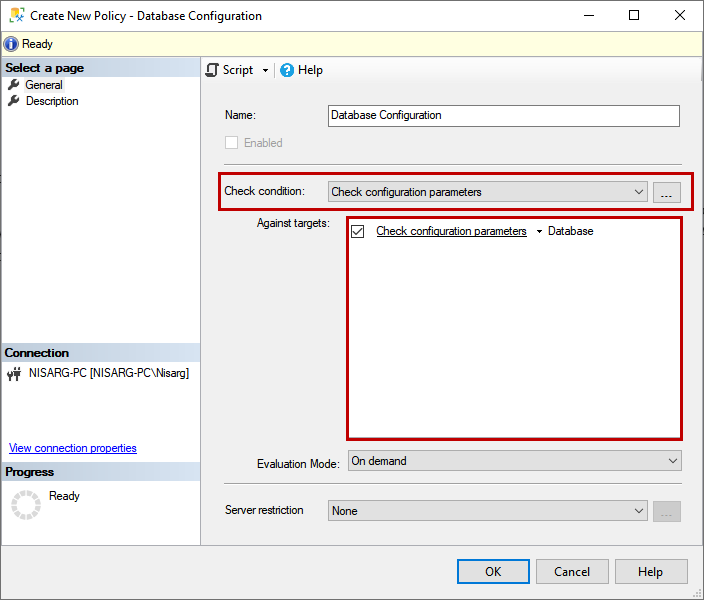Click the OK button

tap(493, 571)
